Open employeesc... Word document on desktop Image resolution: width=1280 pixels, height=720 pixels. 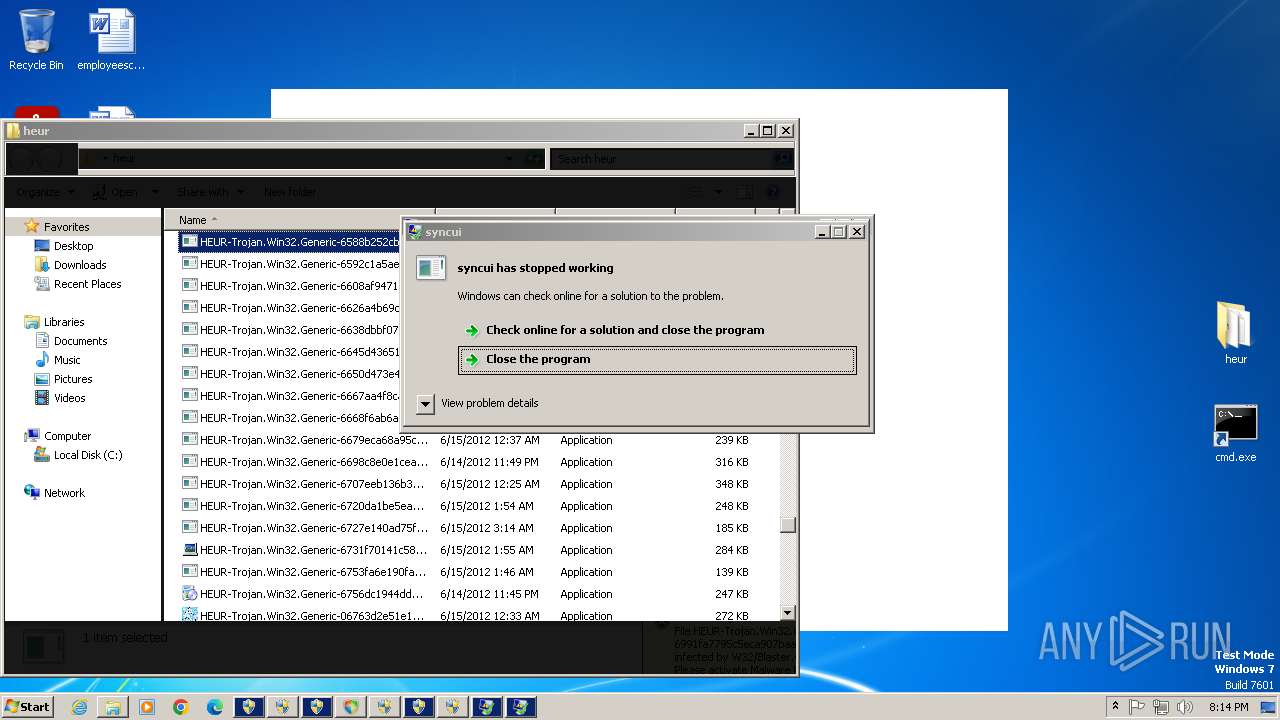point(111,40)
